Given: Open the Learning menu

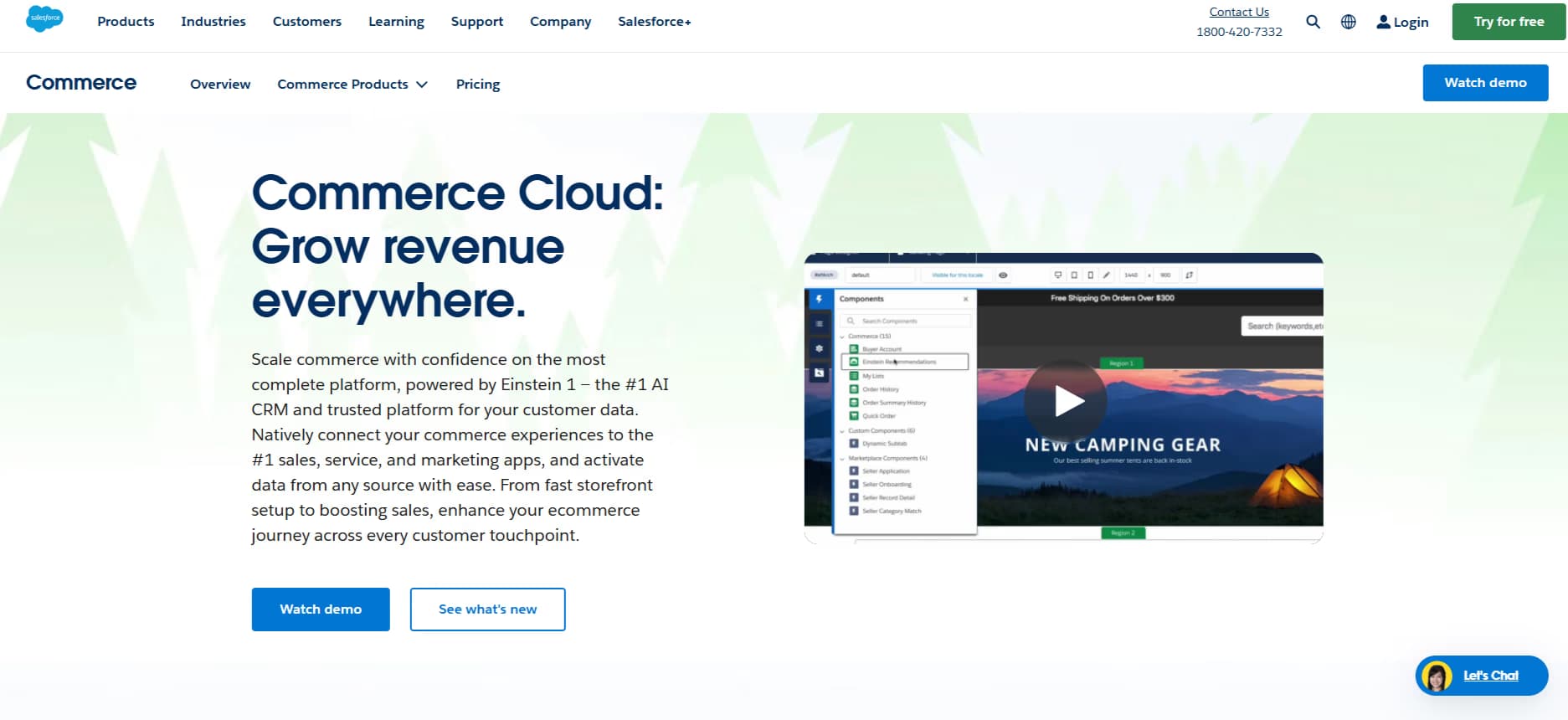Looking at the screenshot, I should pyautogui.click(x=396, y=22).
